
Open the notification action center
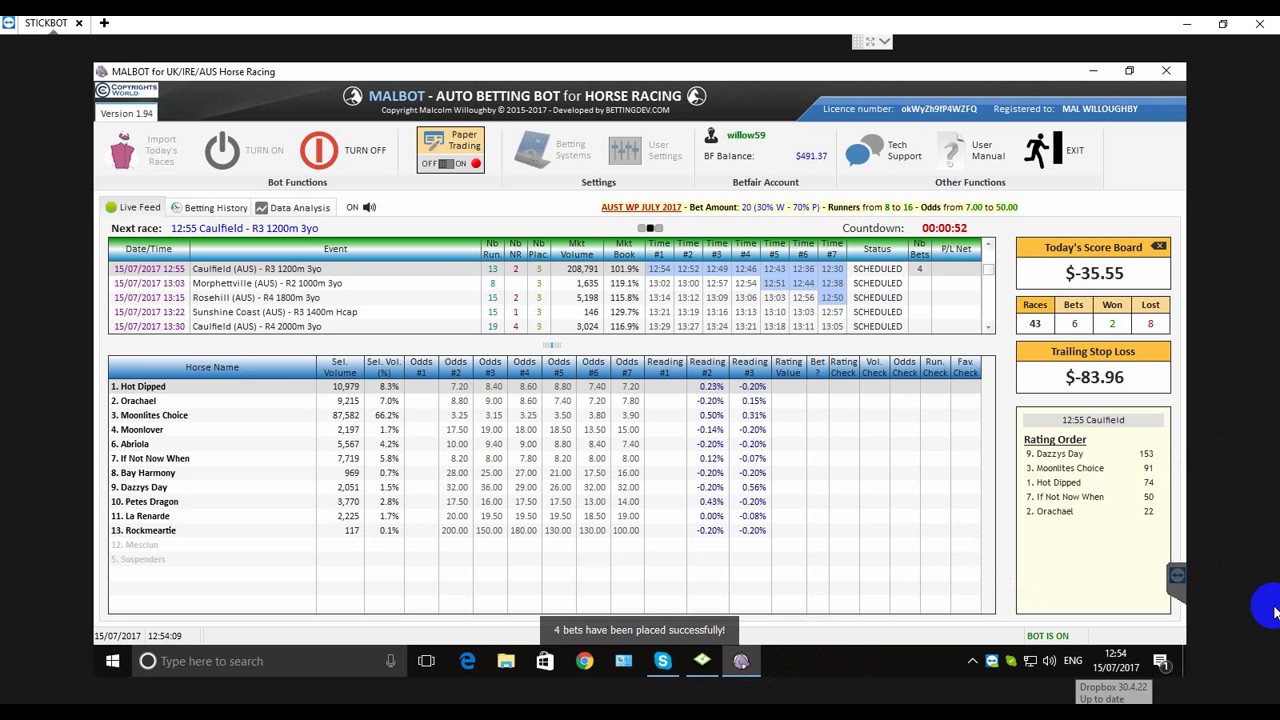pos(1161,661)
